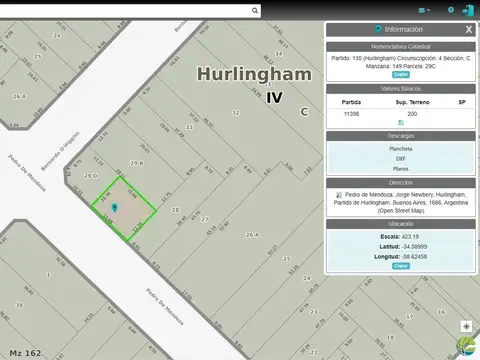Open the layers dropdown in top bar
This screenshot has width=480, height=360.
pos(424,10)
